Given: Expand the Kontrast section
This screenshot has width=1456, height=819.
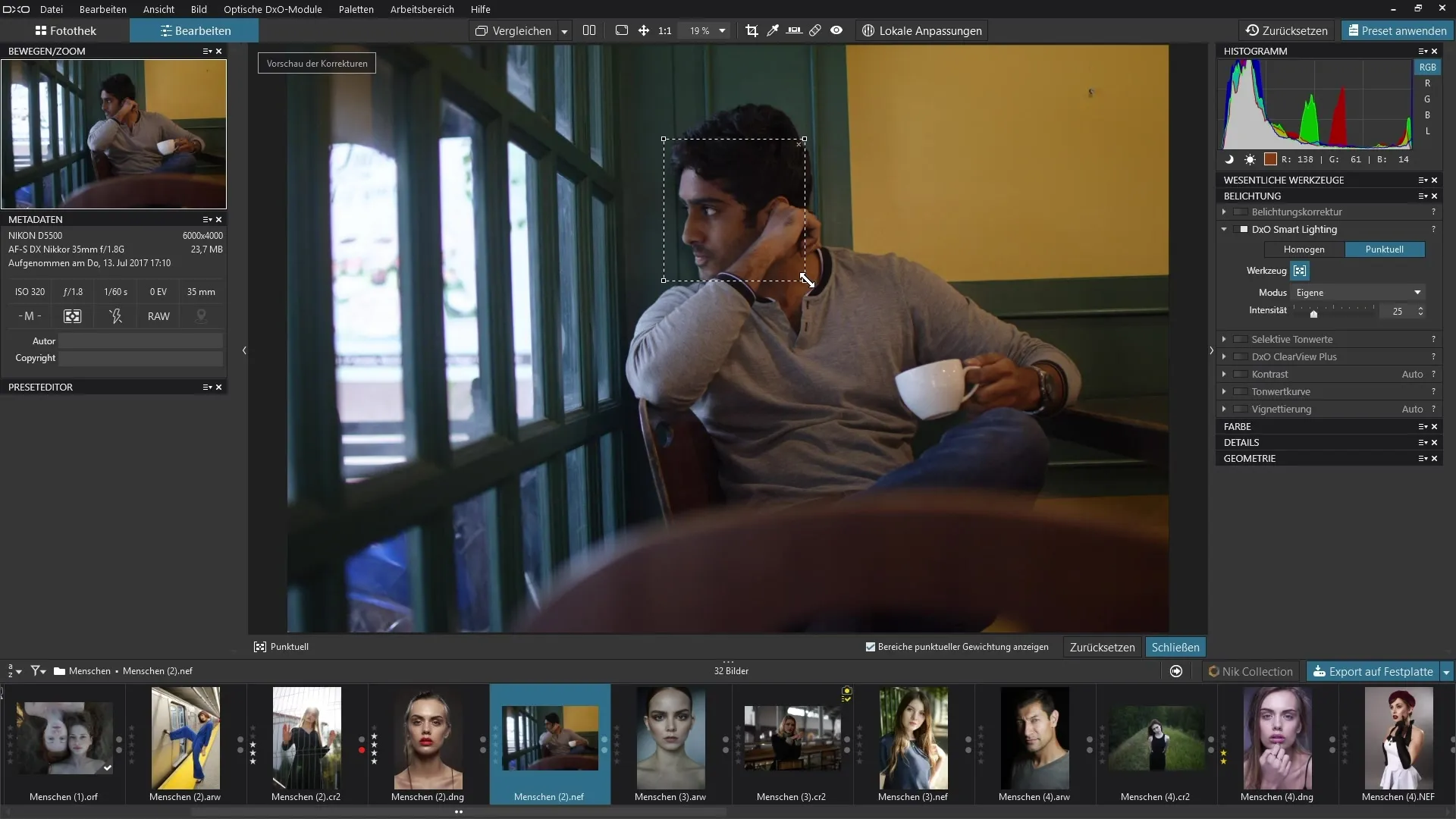Looking at the screenshot, I should 1224,374.
